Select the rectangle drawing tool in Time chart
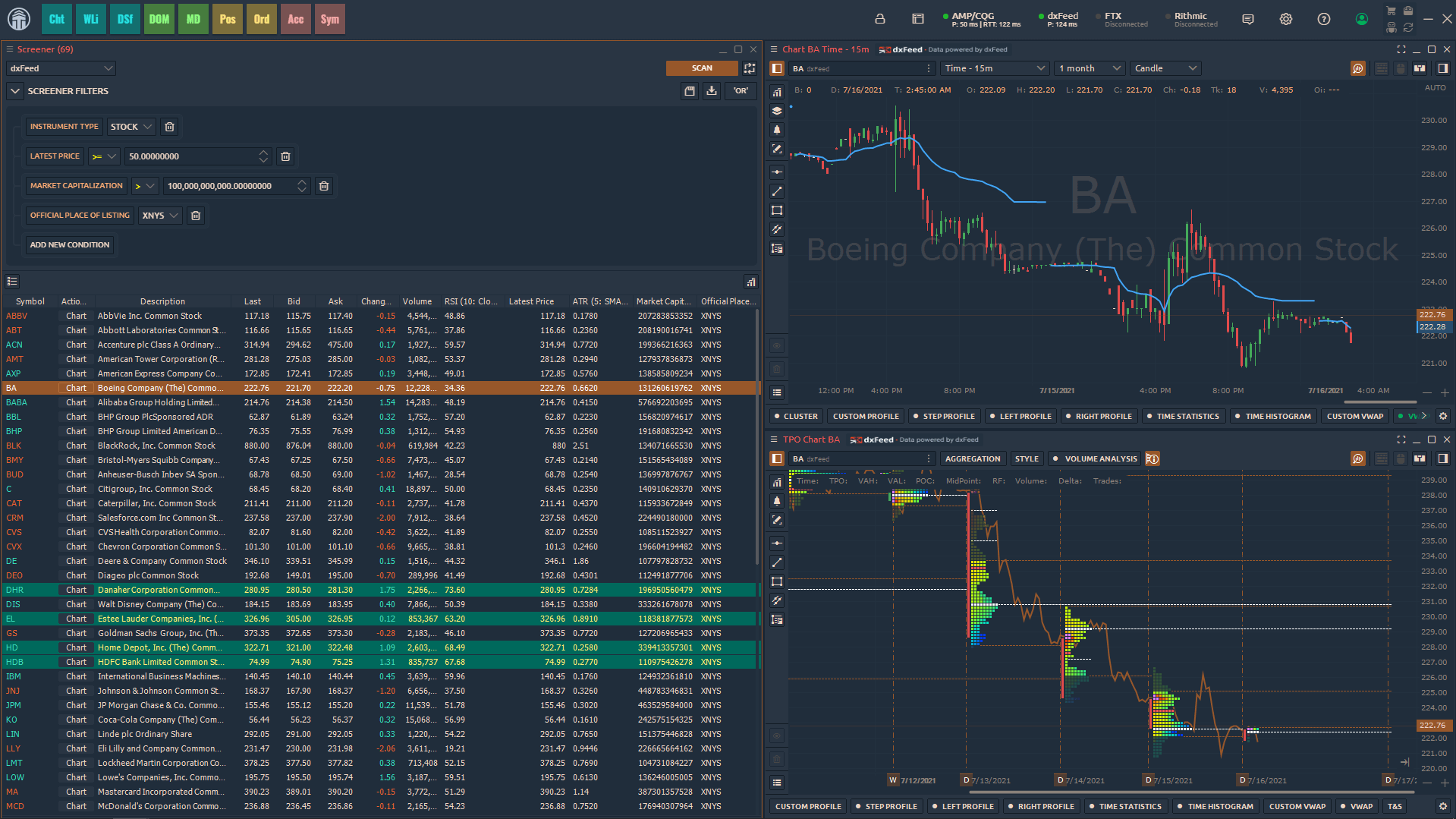Viewport: 1456px width, 819px height. (777, 210)
